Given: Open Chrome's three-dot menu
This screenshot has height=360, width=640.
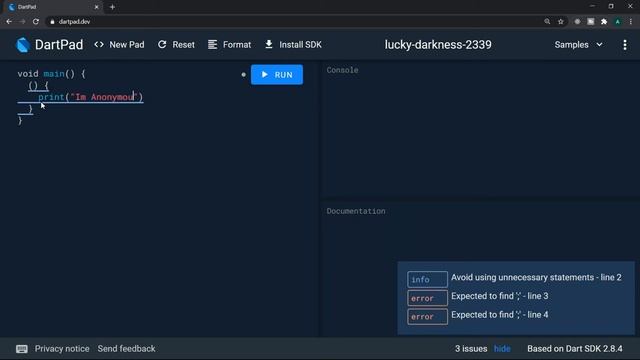Looking at the screenshot, I should click(631, 22).
